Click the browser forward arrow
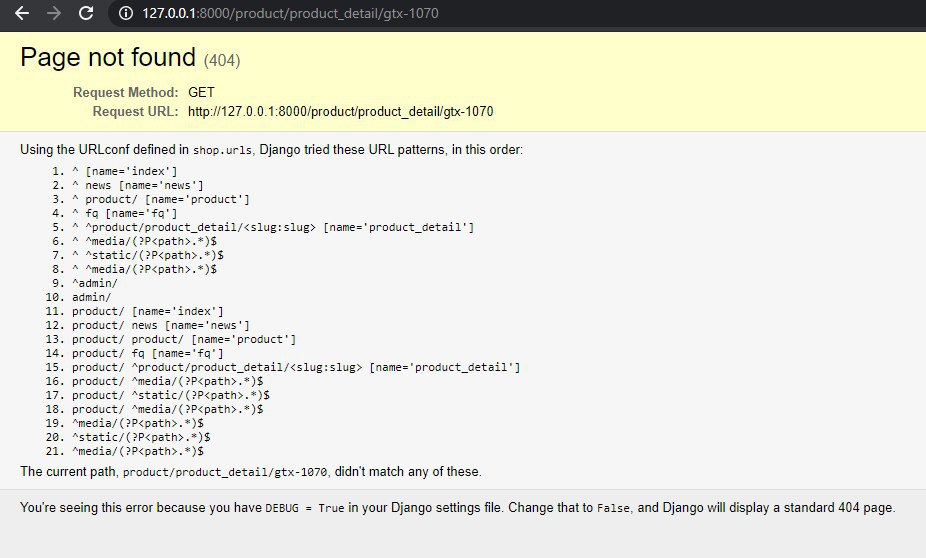Screen dimensions: 926x558 pyautogui.click(x=54, y=13)
